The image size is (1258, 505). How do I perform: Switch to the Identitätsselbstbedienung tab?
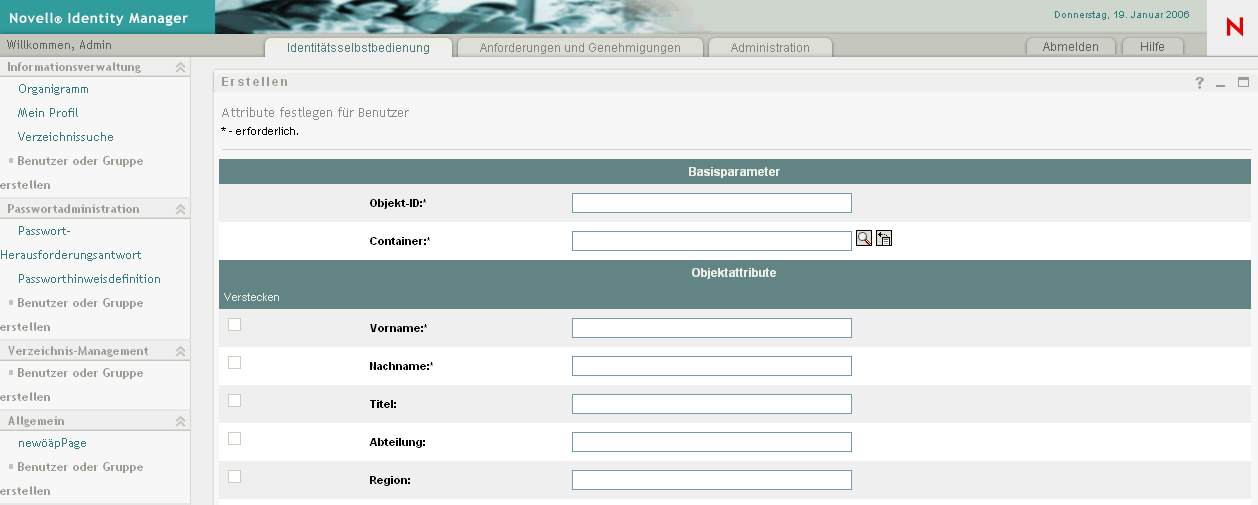(x=358, y=47)
